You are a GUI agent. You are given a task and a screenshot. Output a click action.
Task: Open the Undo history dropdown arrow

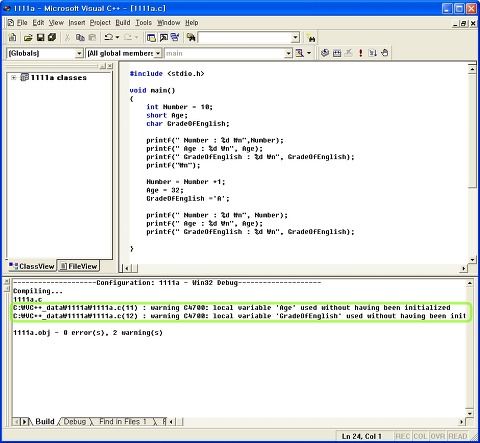coord(117,38)
